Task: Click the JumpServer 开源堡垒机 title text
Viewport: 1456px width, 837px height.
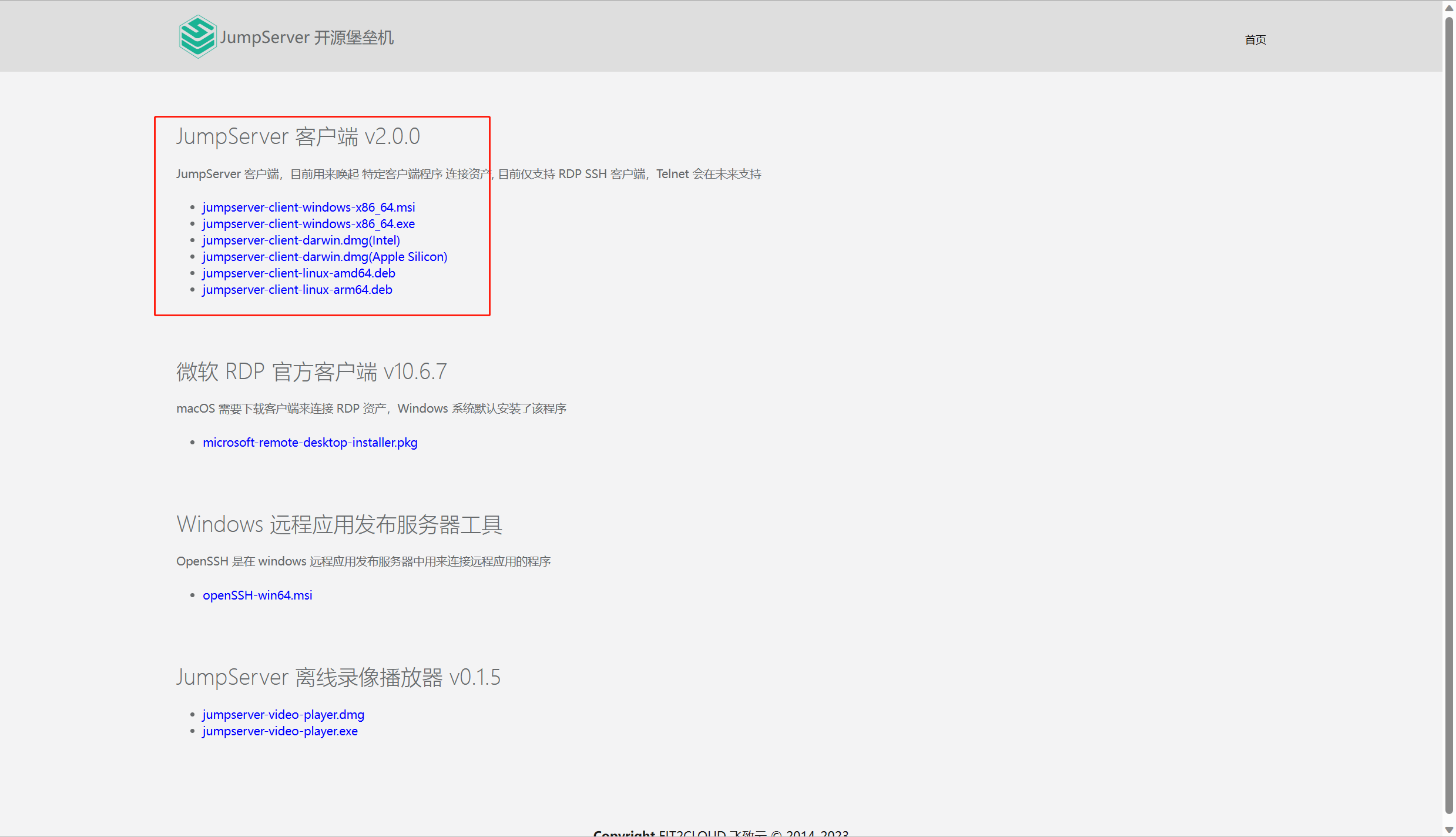Action: tap(307, 36)
